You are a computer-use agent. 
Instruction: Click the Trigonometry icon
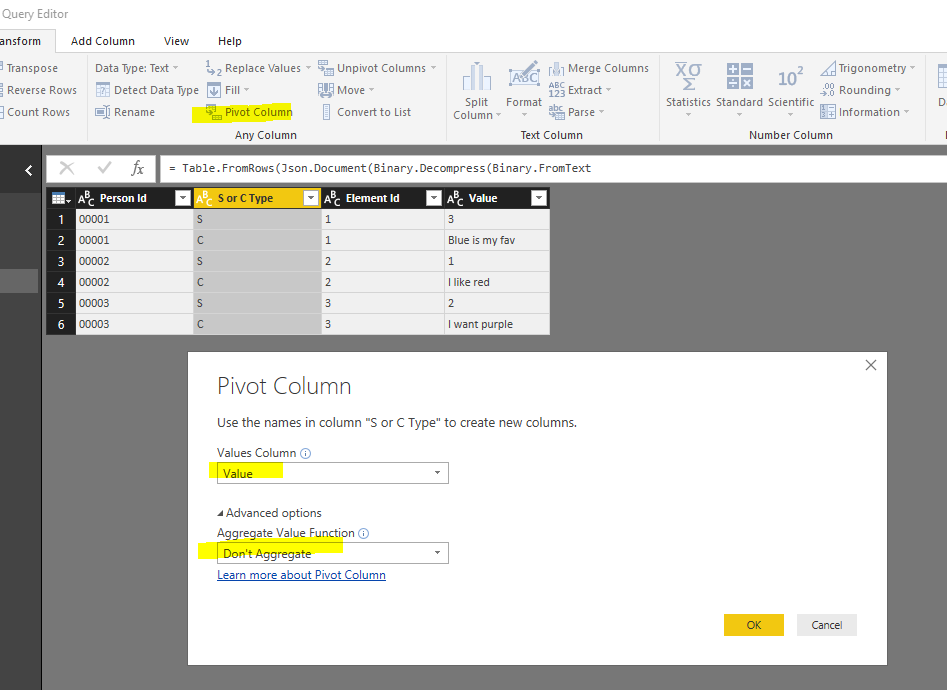828,68
